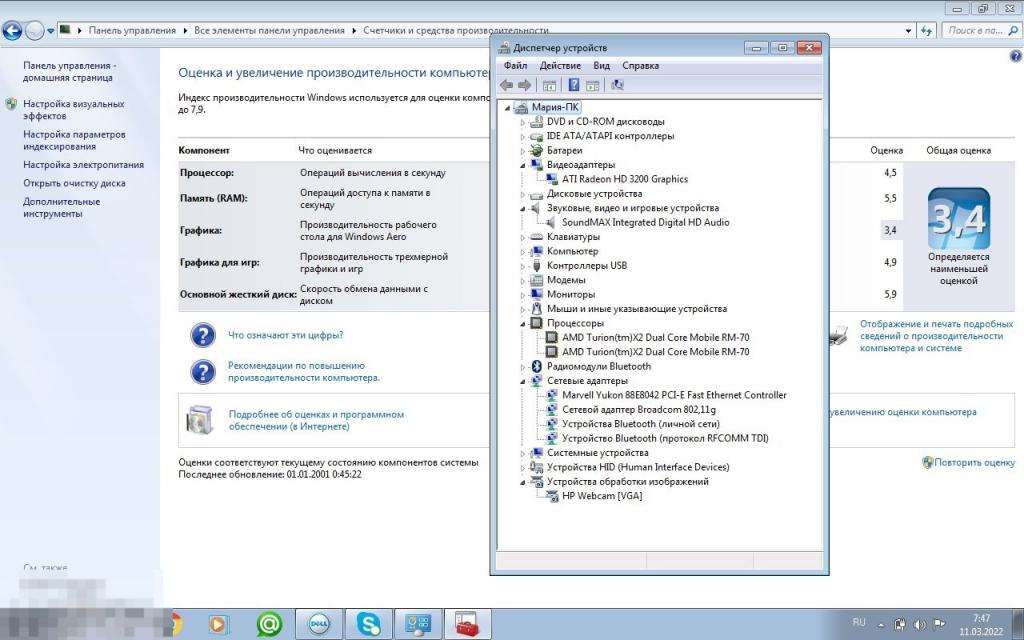Click the network icon in system tray
The height and width of the screenshot is (640, 1024).
(900, 624)
